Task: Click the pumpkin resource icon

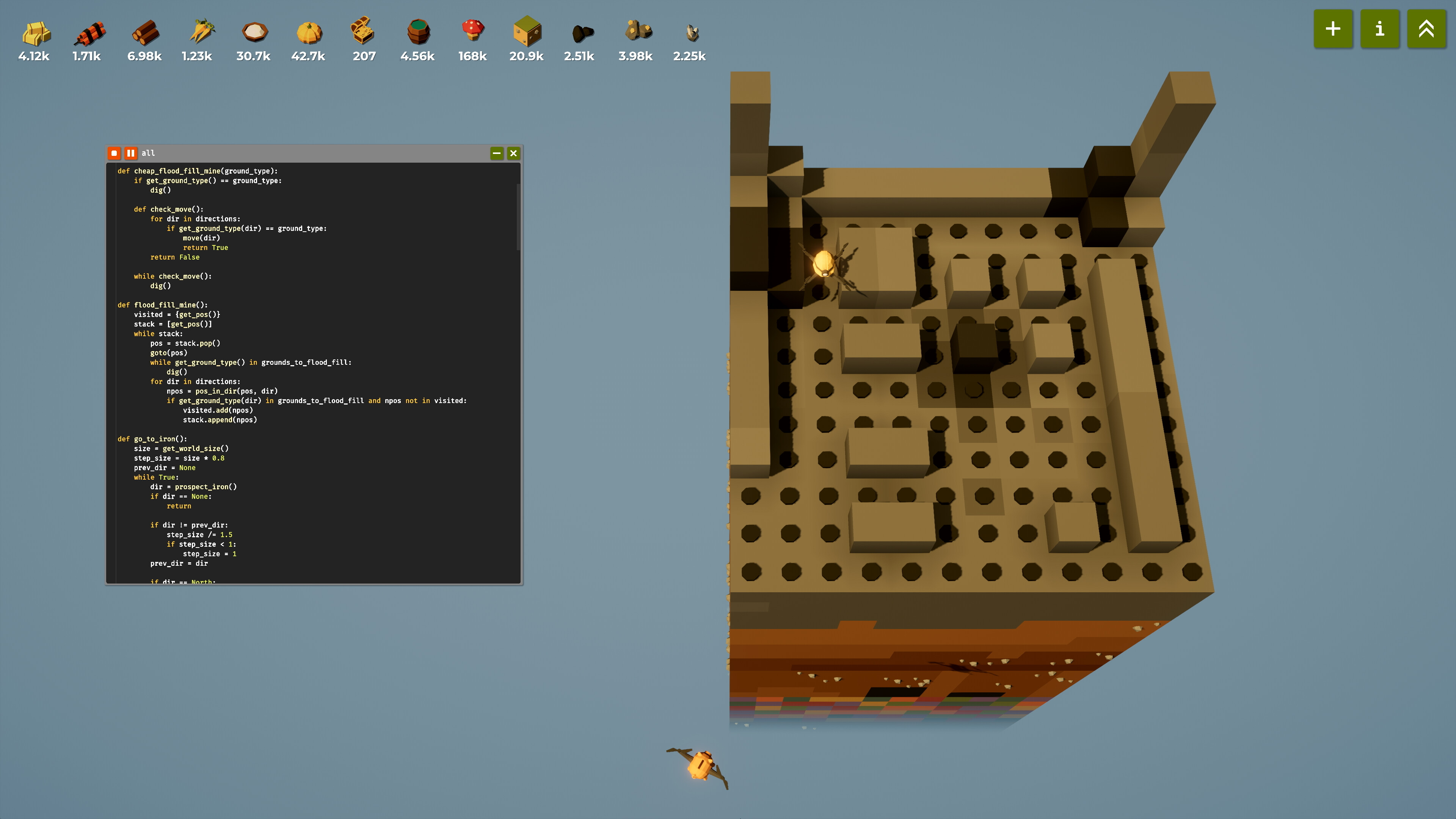Action: pos(309,33)
